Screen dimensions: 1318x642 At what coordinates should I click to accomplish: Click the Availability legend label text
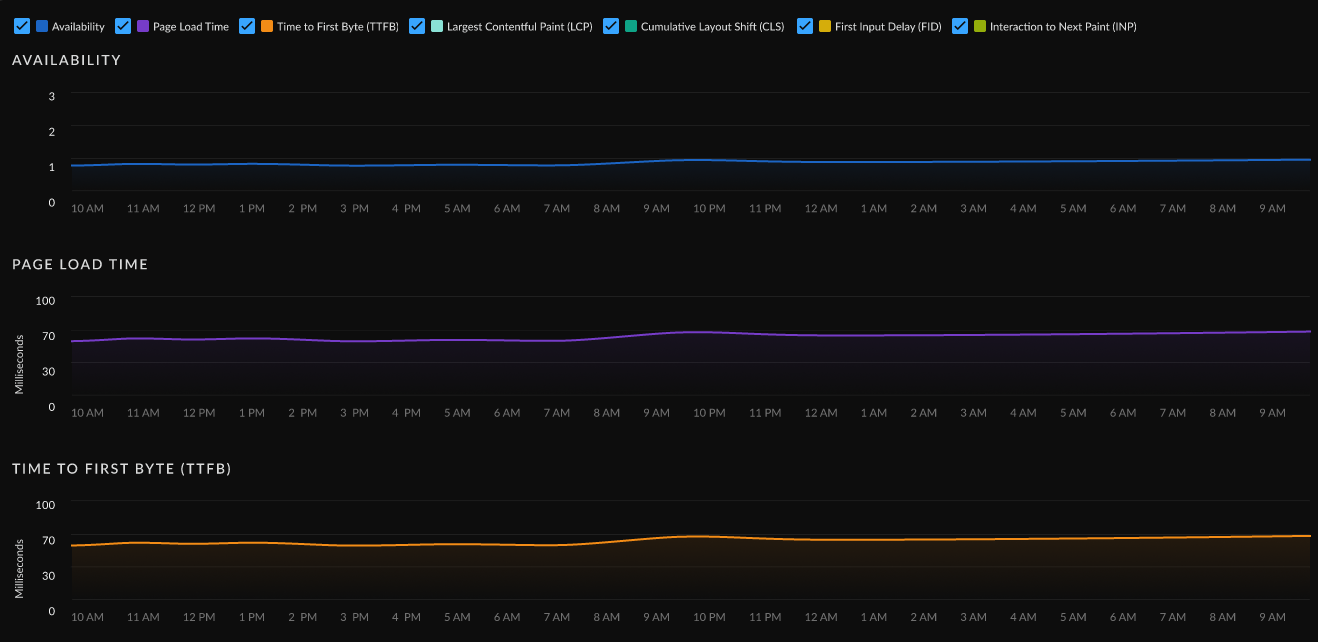pos(78,27)
